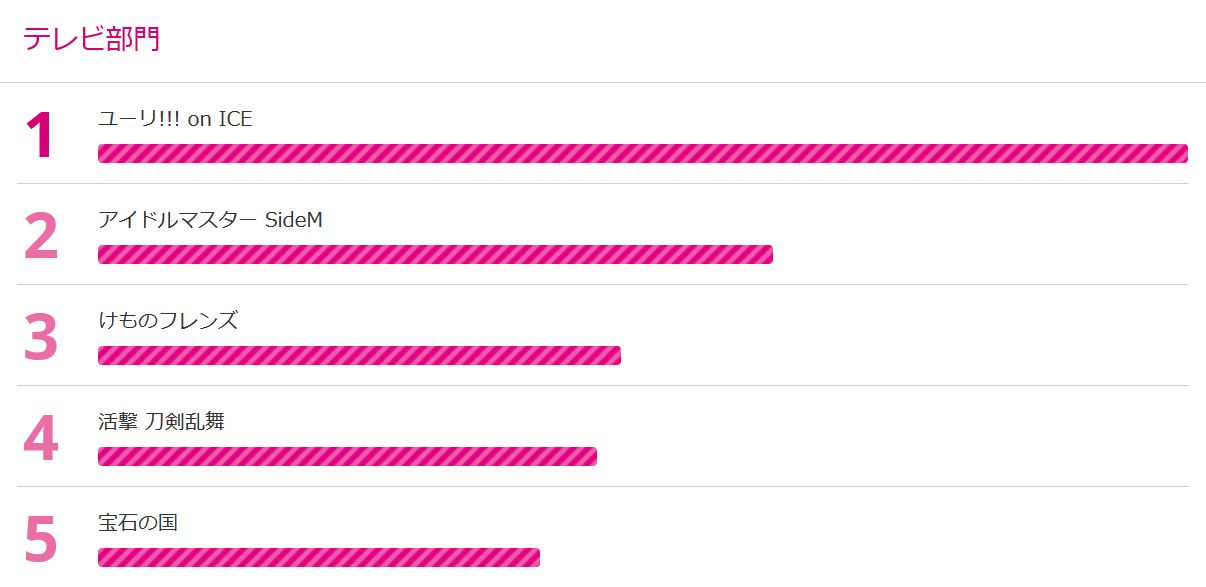
Task: Click the rank number 5
Action: pos(41,539)
